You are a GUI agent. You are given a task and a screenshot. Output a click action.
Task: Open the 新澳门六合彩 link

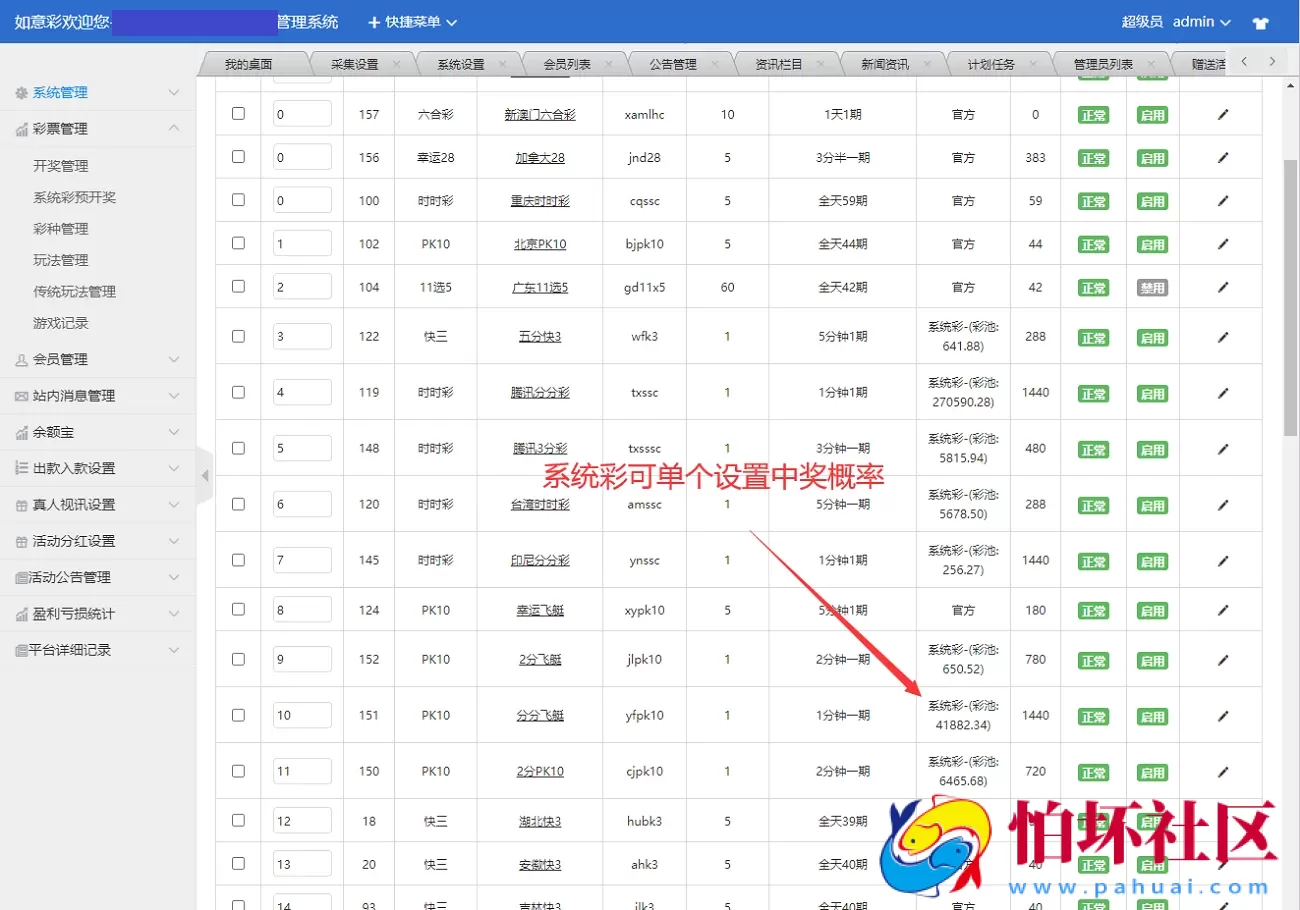coord(540,113)
